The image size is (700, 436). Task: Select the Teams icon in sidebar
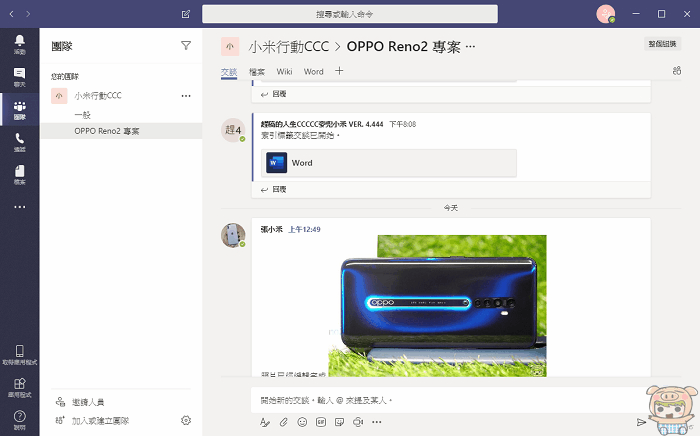[20, 110]
